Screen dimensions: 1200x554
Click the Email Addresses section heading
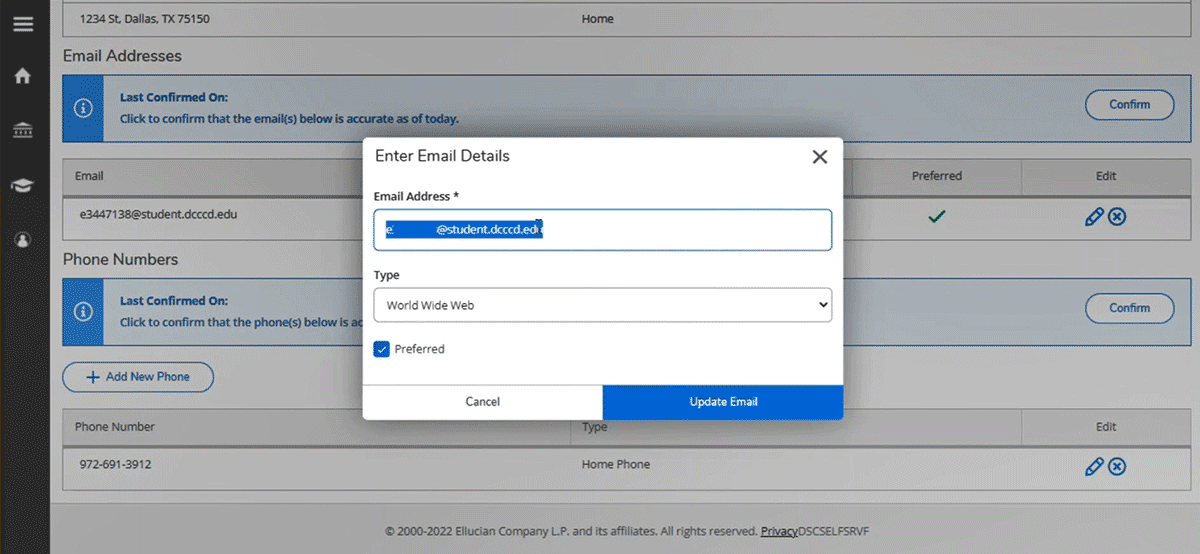[122, 56]
